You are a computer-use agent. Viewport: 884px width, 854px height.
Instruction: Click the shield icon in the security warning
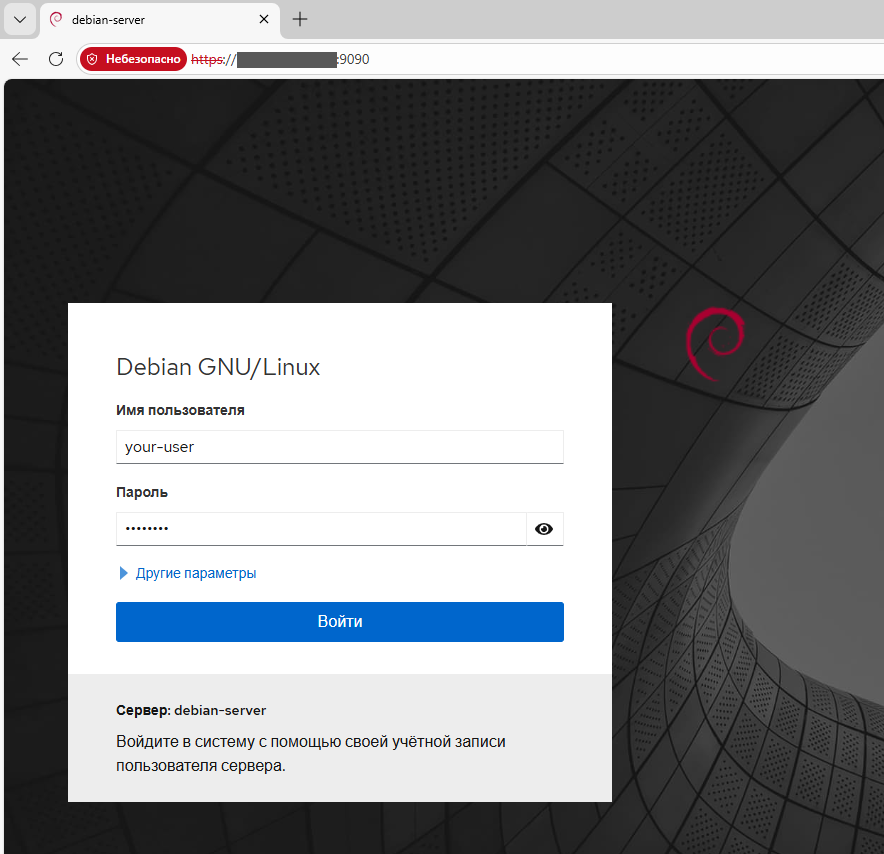tap(92, 59)
